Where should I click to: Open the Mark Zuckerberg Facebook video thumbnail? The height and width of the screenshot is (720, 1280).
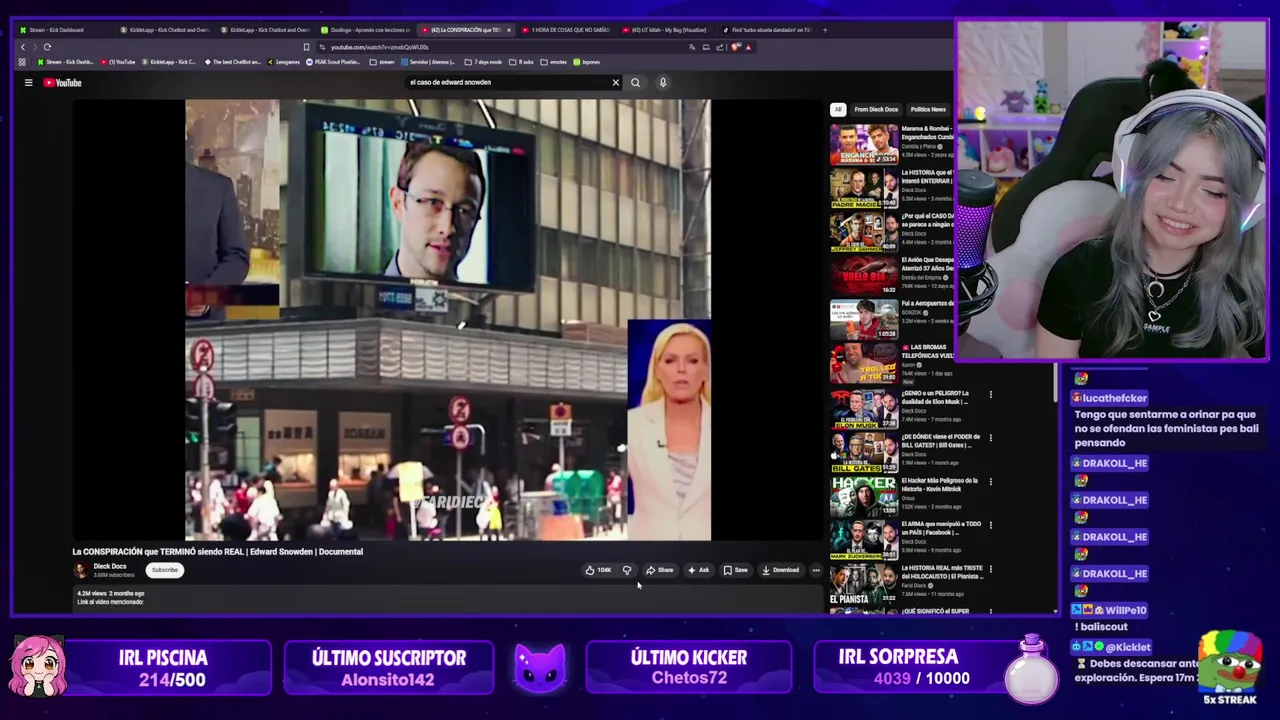click(x=864, y=540)
